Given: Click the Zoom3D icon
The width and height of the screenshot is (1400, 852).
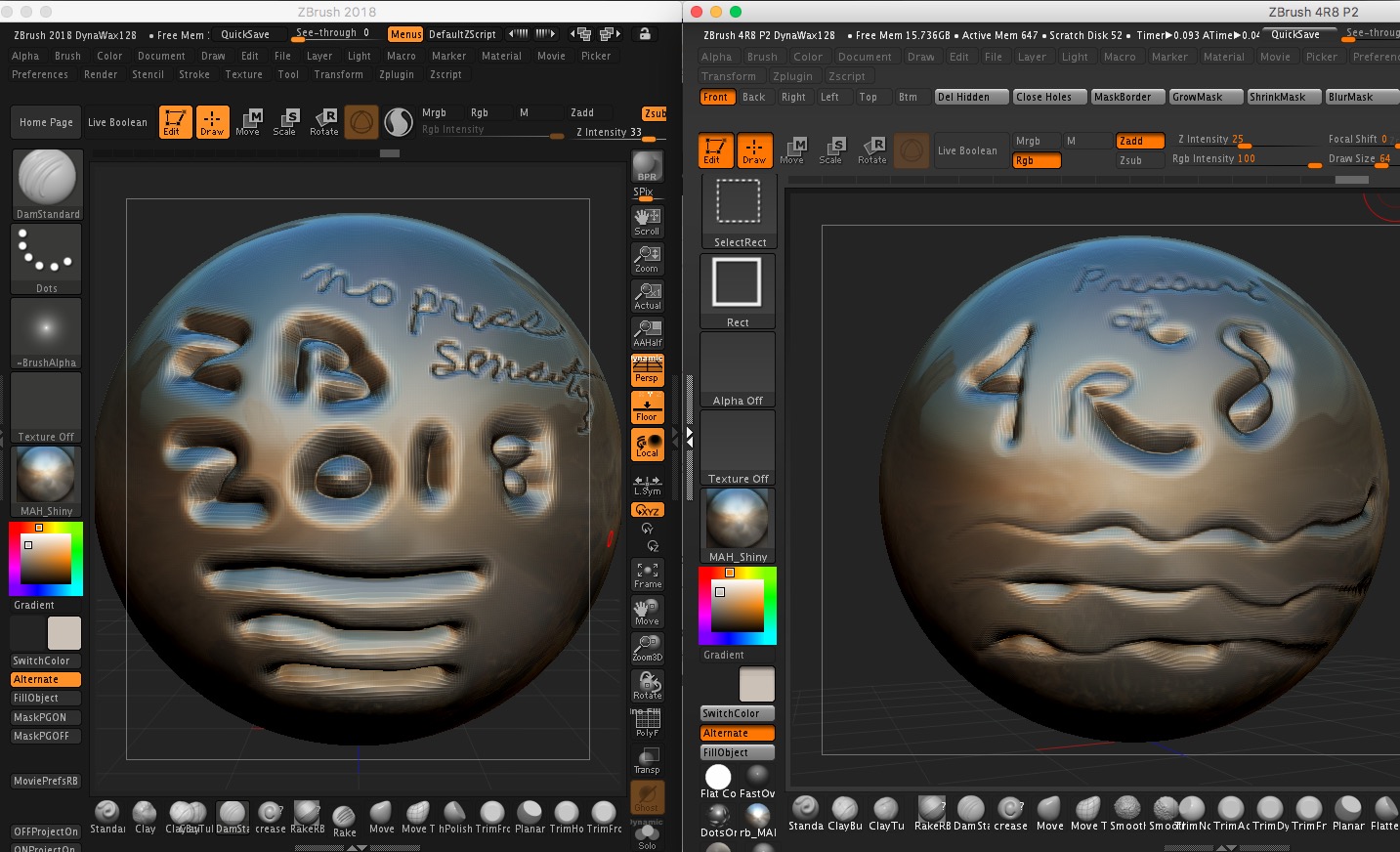Looking at the screenshot, I should (647, 649).
